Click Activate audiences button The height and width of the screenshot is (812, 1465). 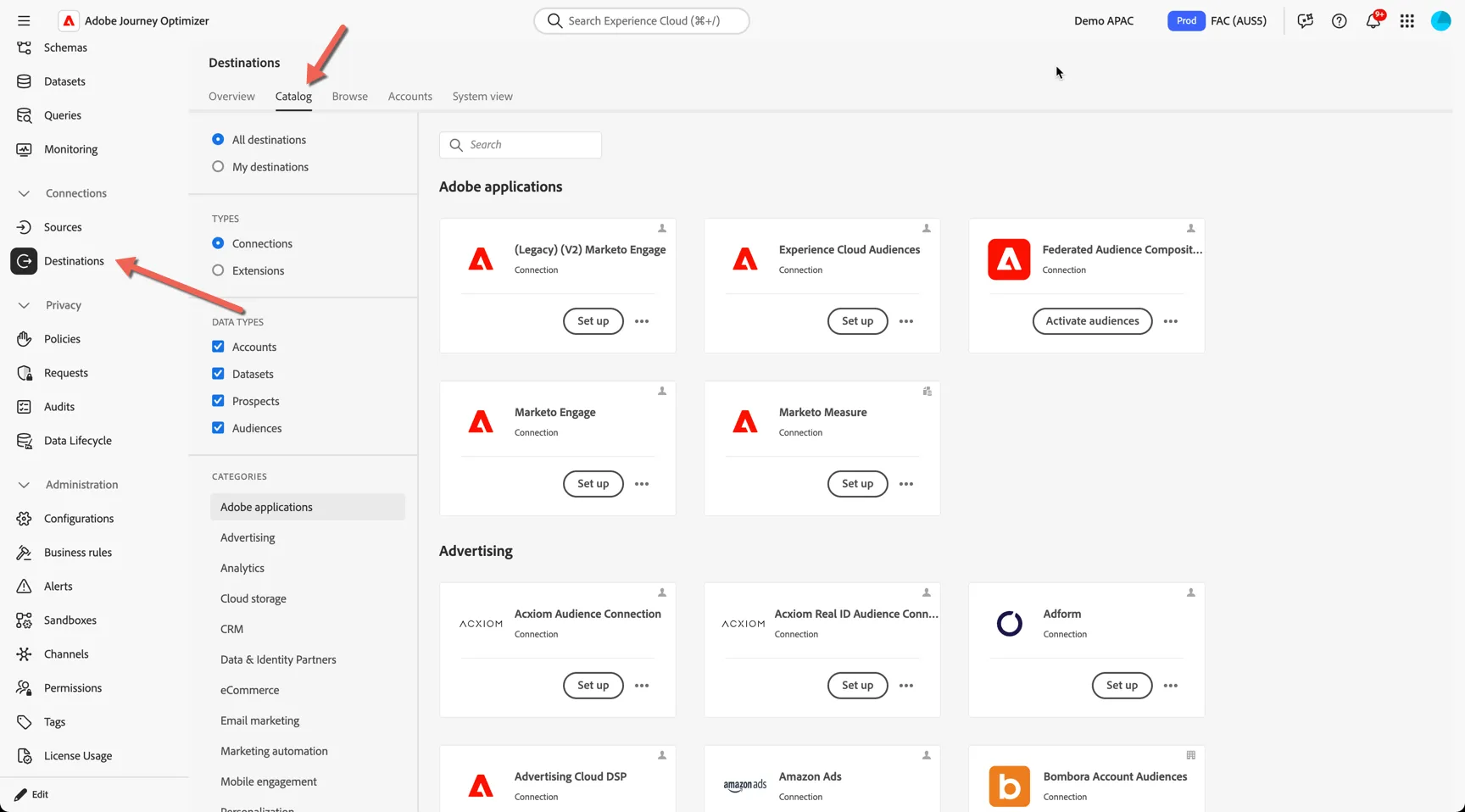tap(1092, 321)
